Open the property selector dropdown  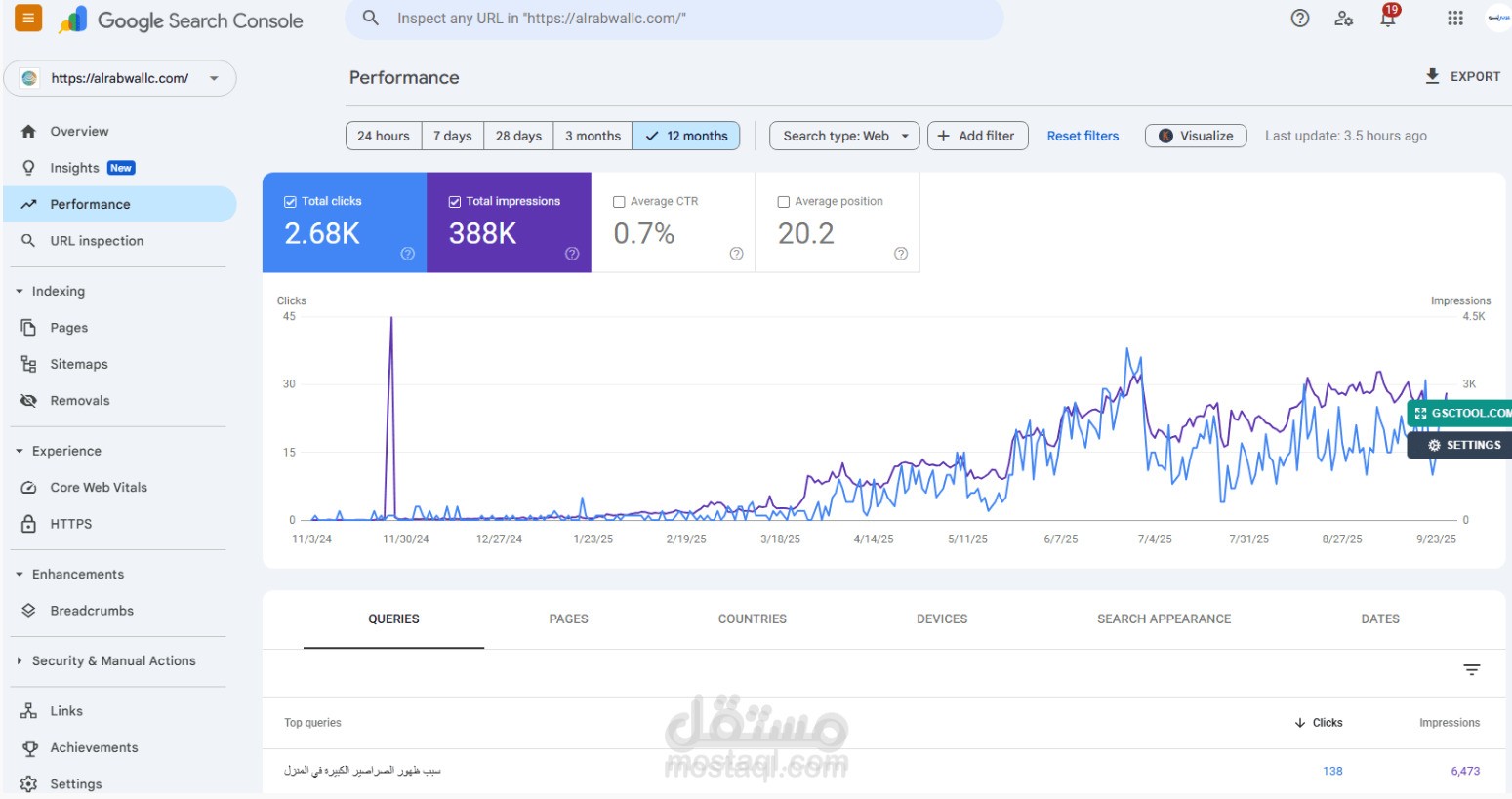pyautogui.click(x=120, y=78)
